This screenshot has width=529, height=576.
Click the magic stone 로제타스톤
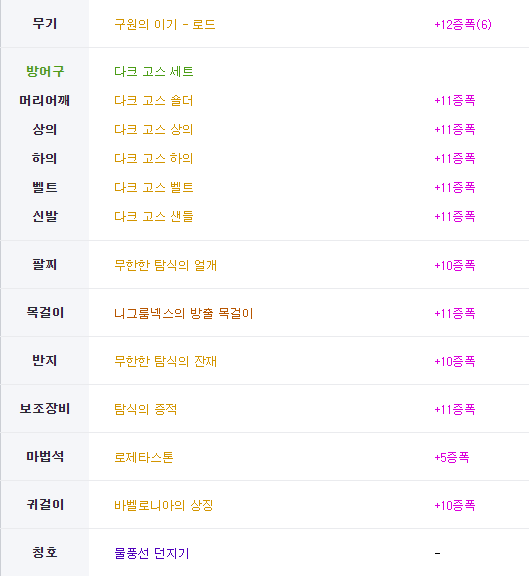(144, 457)
